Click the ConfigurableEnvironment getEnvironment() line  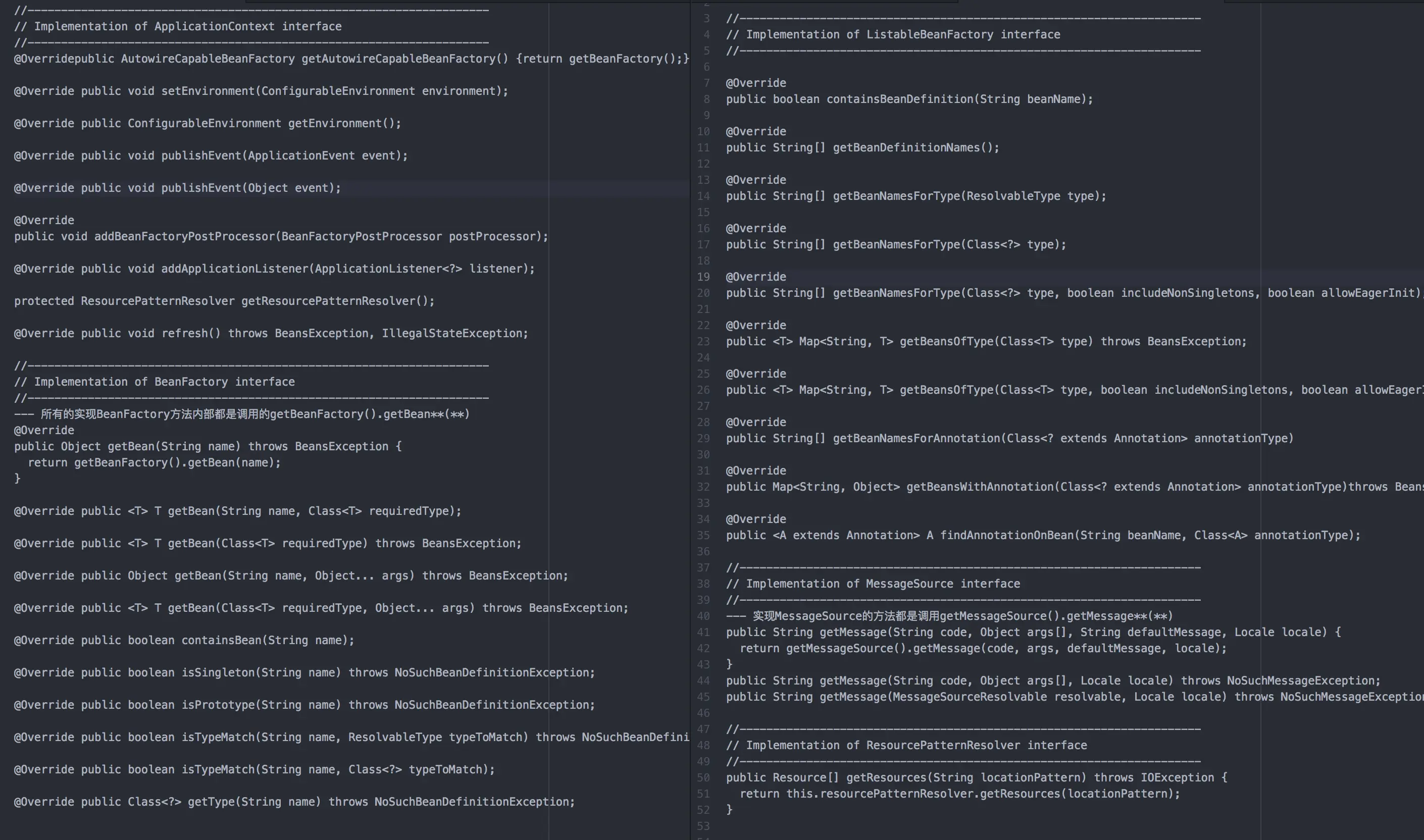click(208, 123)
